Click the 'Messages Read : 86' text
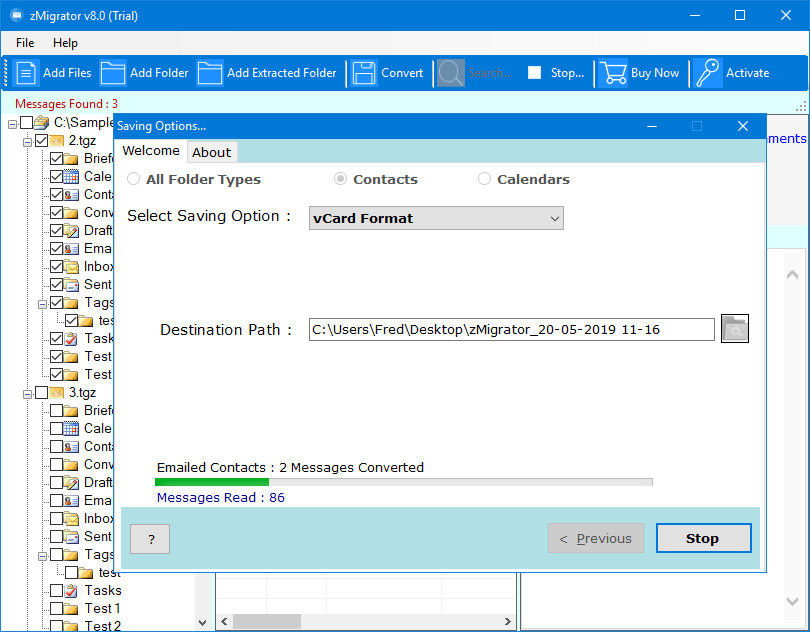Viewport: 810px width, 632px height. pyautogui.click(x=221, y=498)
